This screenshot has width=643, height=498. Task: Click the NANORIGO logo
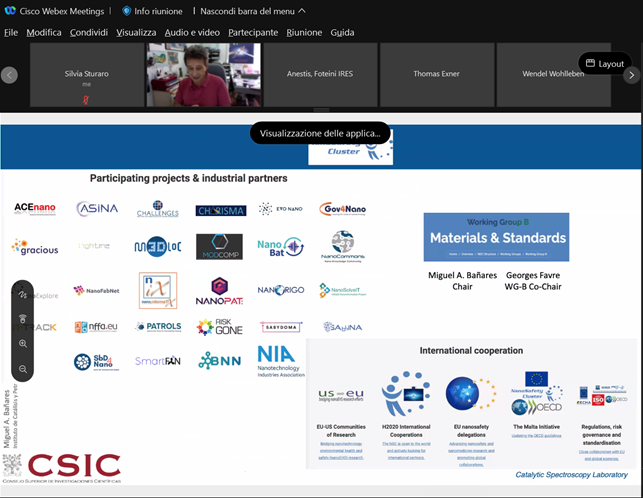pos(281,290)
